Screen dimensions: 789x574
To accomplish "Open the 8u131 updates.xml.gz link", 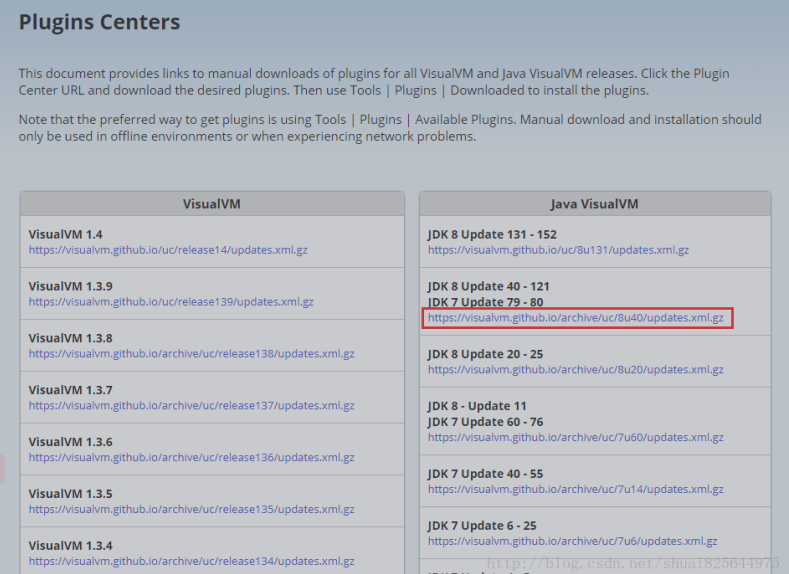I will click(x=559, y=250).
